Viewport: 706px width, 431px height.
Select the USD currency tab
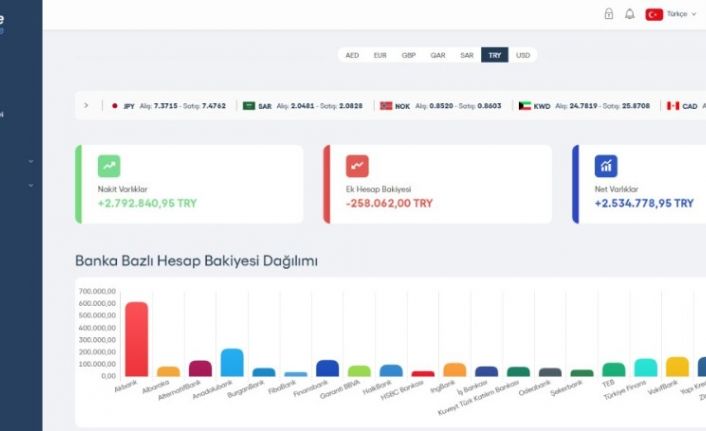click(x=523, y=55)
